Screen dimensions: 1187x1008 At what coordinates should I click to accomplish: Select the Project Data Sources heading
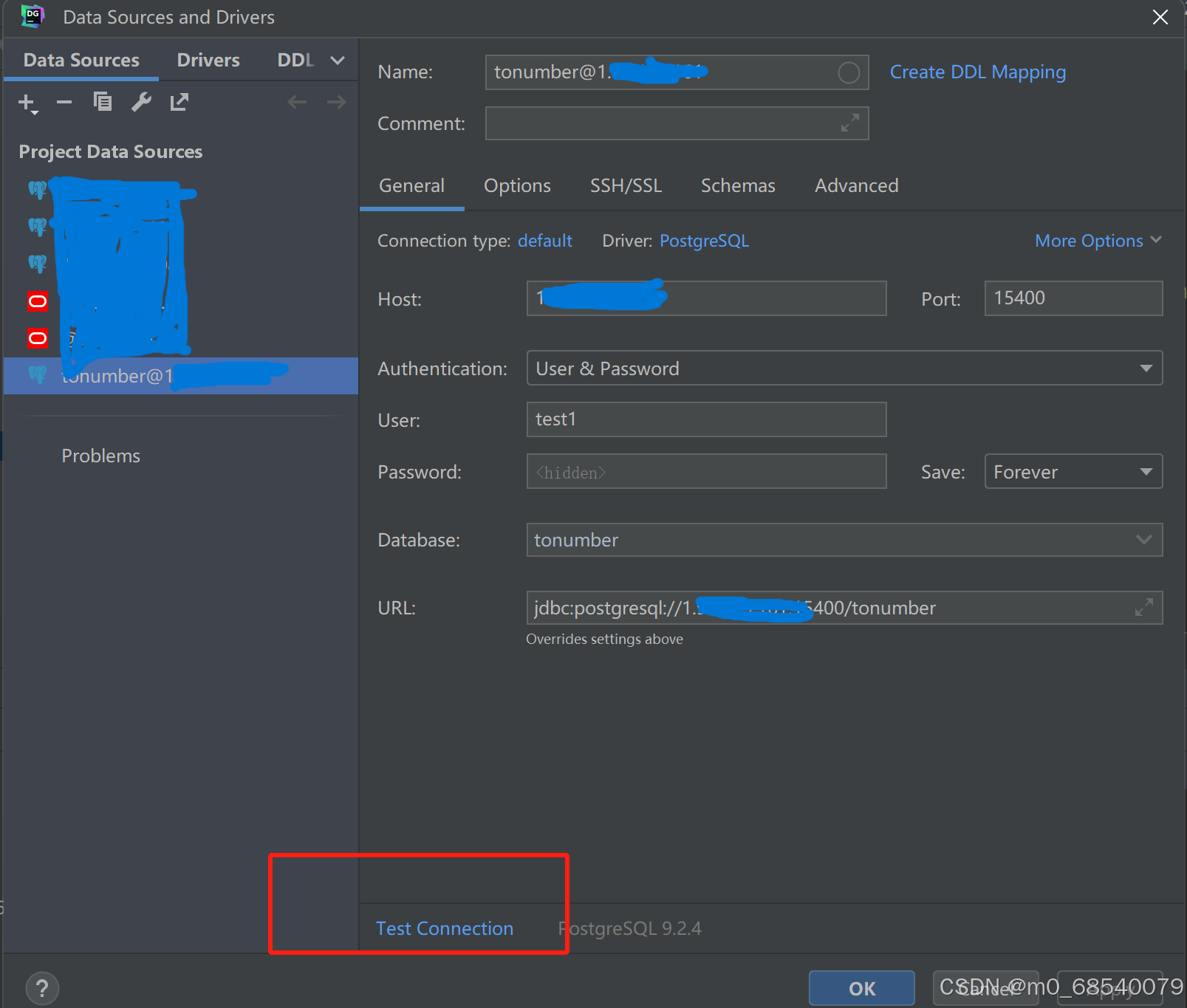pyautogui.click(x=111, y=151)
